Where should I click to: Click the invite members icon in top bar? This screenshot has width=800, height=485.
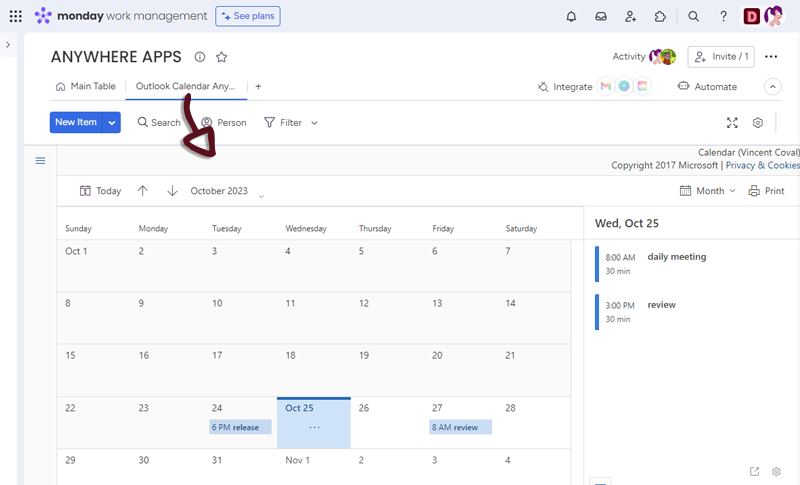point(630,16)
